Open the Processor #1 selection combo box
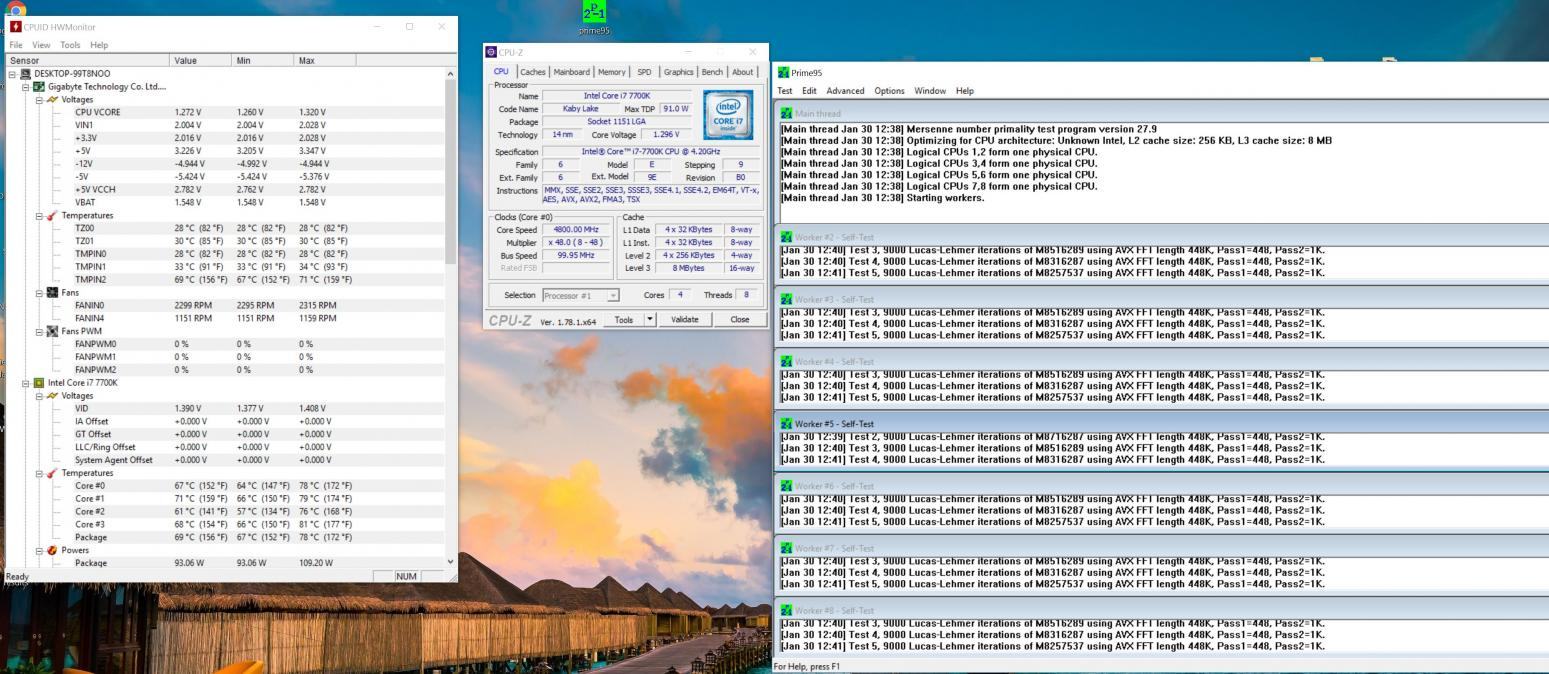The image size is (1549, 674). [x=581, y=295]
